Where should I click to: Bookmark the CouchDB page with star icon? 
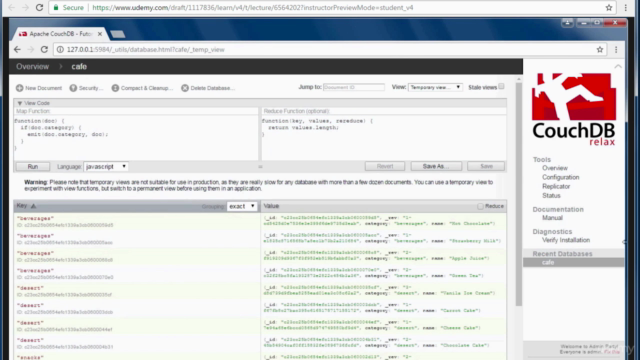600,49
